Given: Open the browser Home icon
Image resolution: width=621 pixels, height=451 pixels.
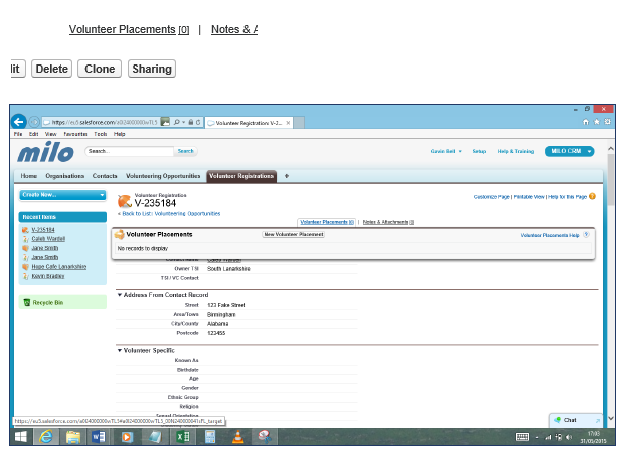Looking at the screenshot, I should click(x=586, y=122).
